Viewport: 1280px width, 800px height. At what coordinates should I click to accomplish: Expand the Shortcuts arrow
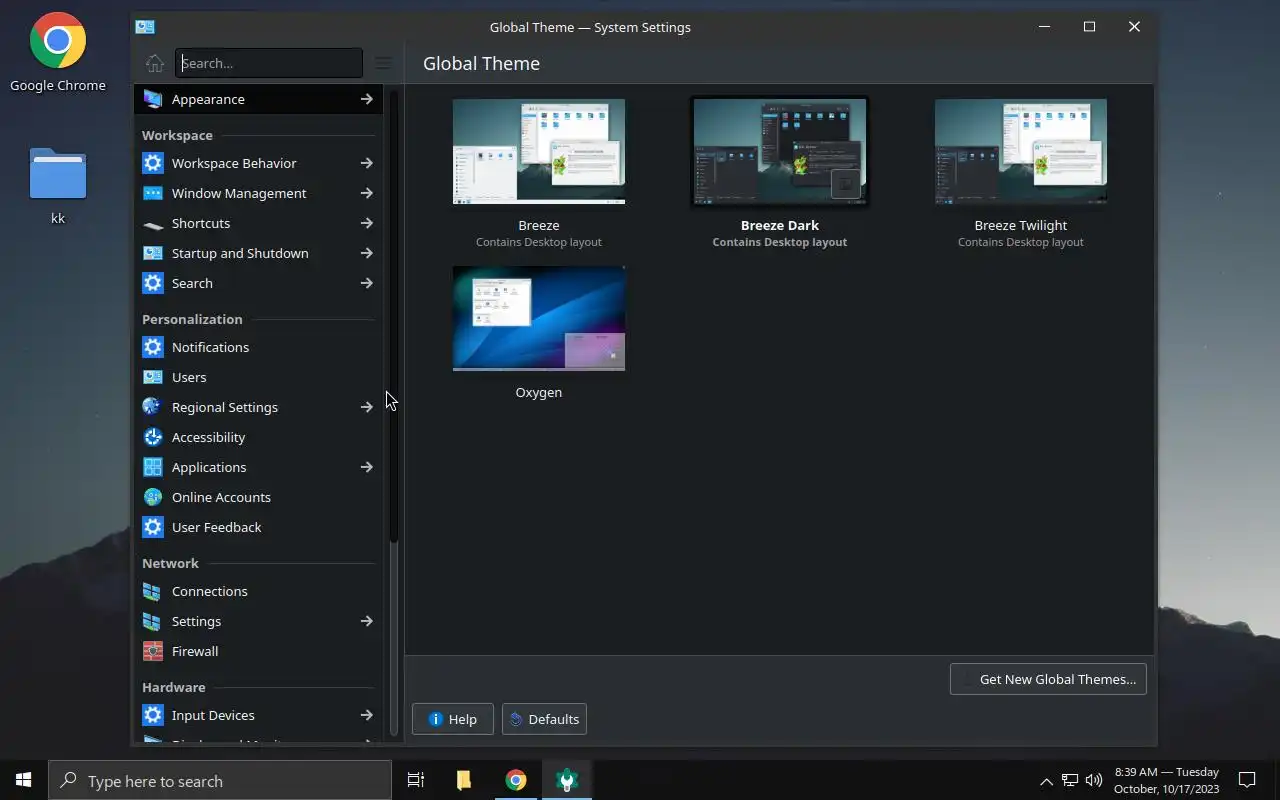pos(366,223)
